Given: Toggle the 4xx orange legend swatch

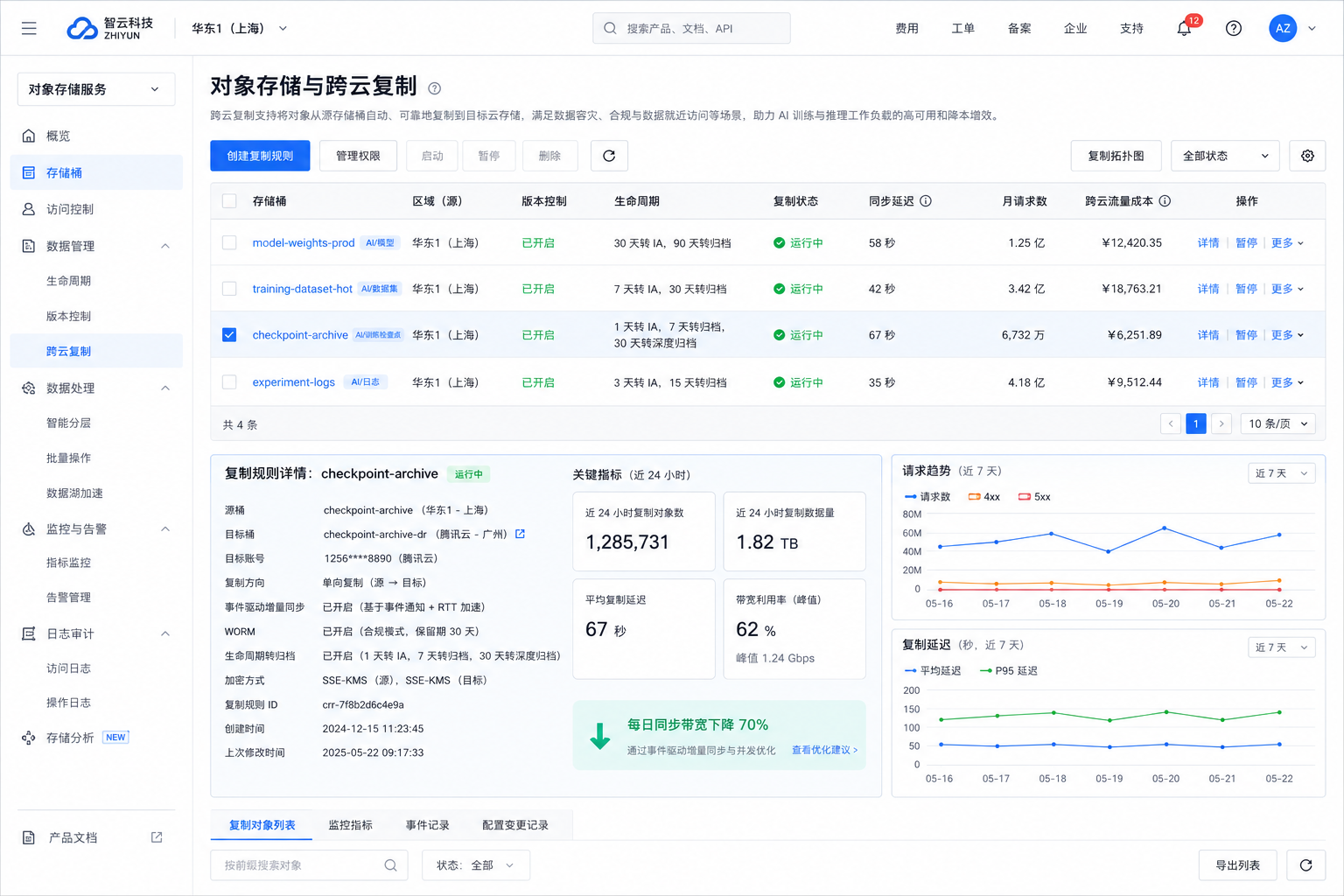Looking at the screenshot, I should click(974, 497).
